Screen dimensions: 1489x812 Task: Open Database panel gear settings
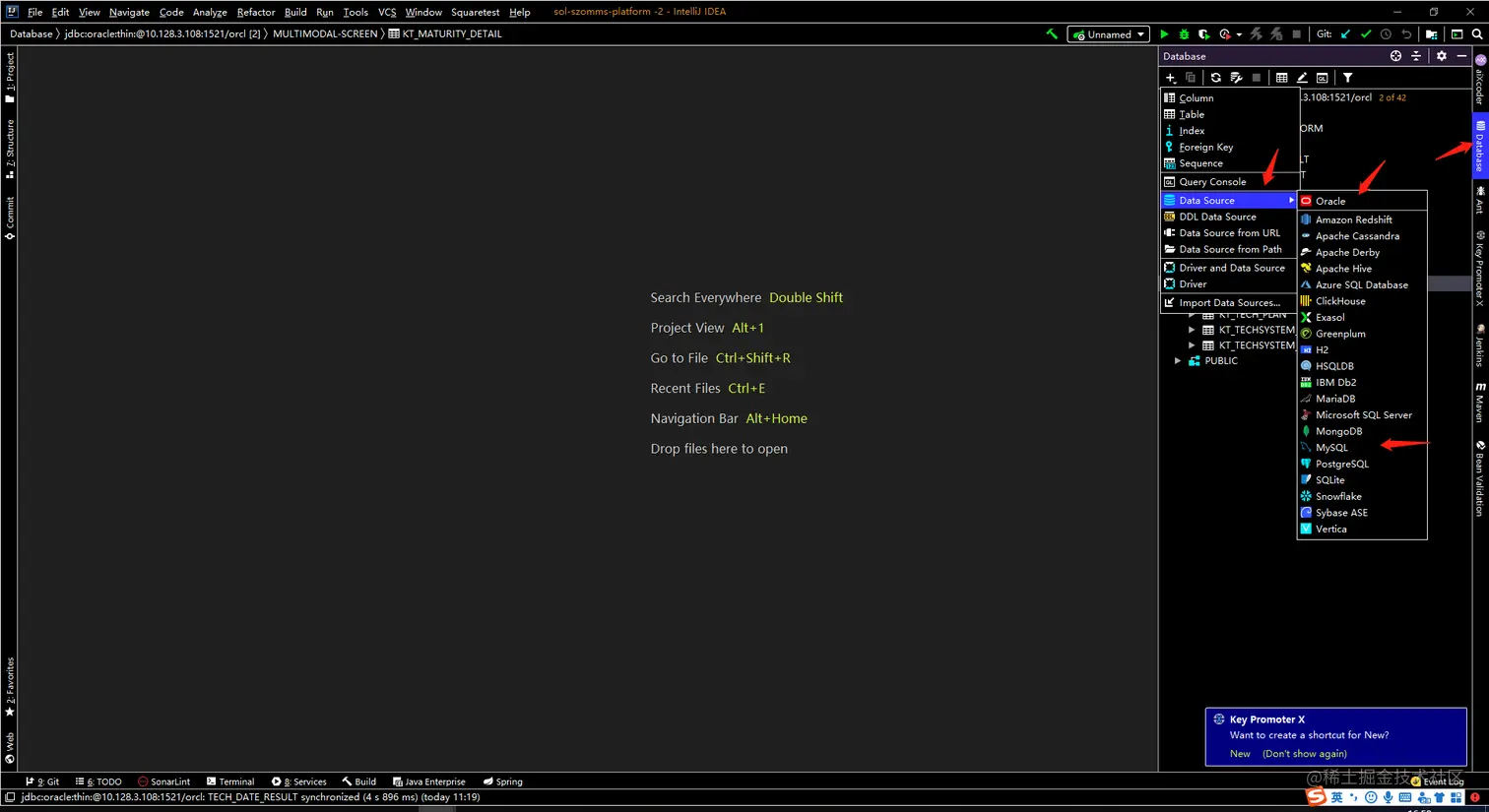1442,56
